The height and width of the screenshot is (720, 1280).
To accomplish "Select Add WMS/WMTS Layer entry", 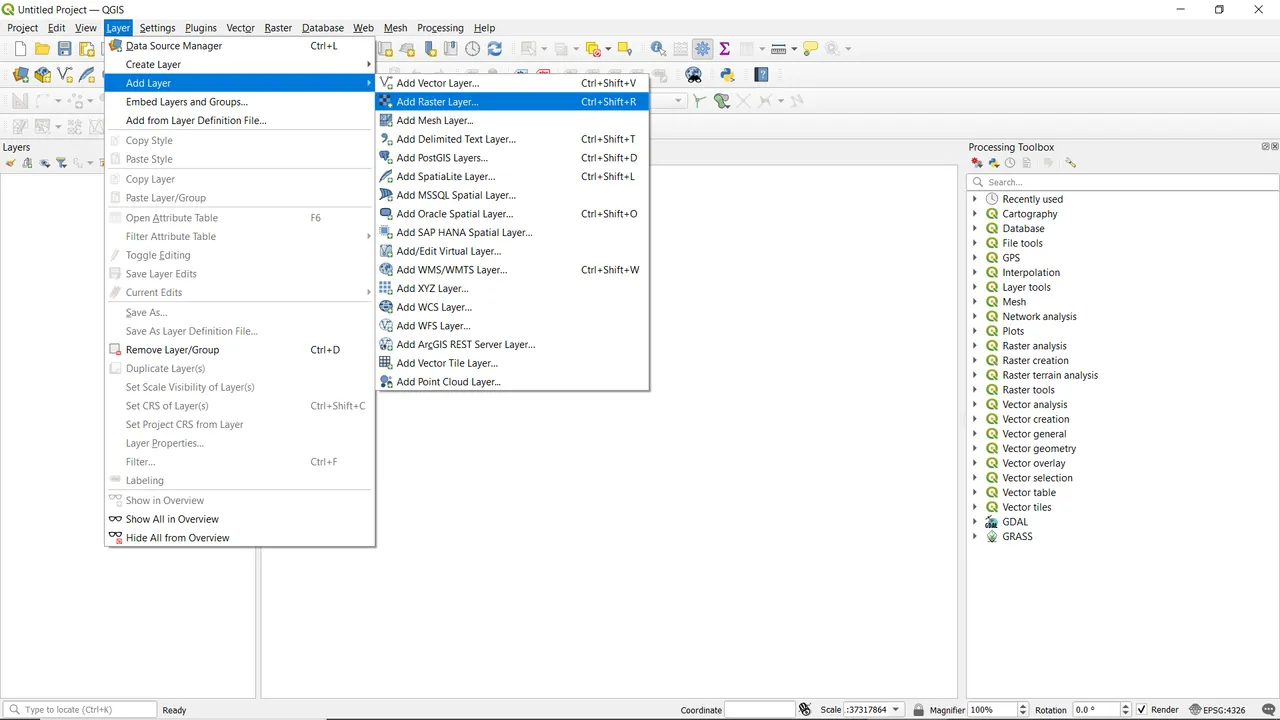I will 512,270.
